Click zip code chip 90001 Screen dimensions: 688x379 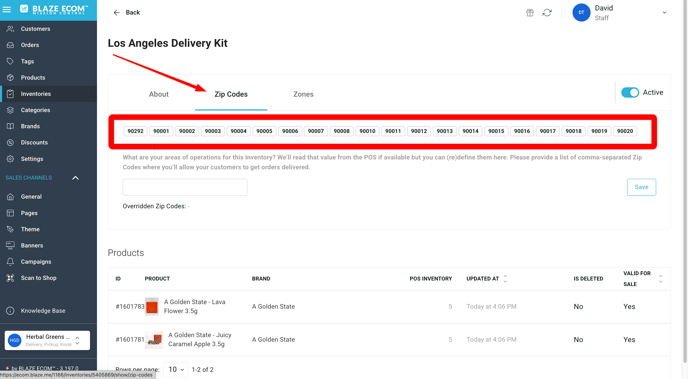[x=161, y=131]
